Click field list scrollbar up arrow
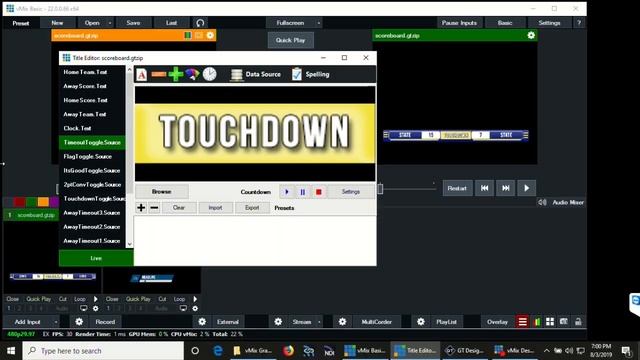 (130, 70)
